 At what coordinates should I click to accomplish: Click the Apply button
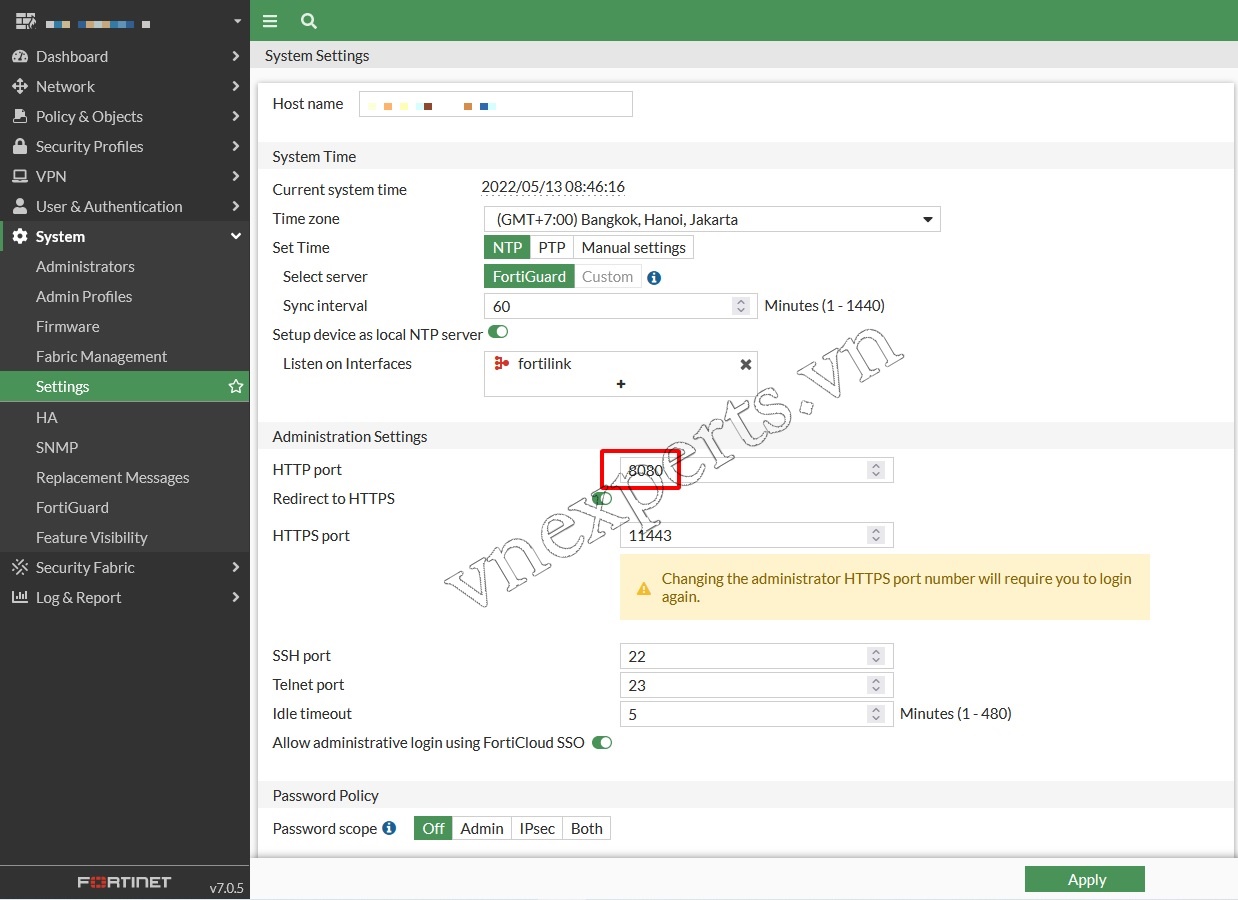pyautogui.click(x=1084, y=879)
